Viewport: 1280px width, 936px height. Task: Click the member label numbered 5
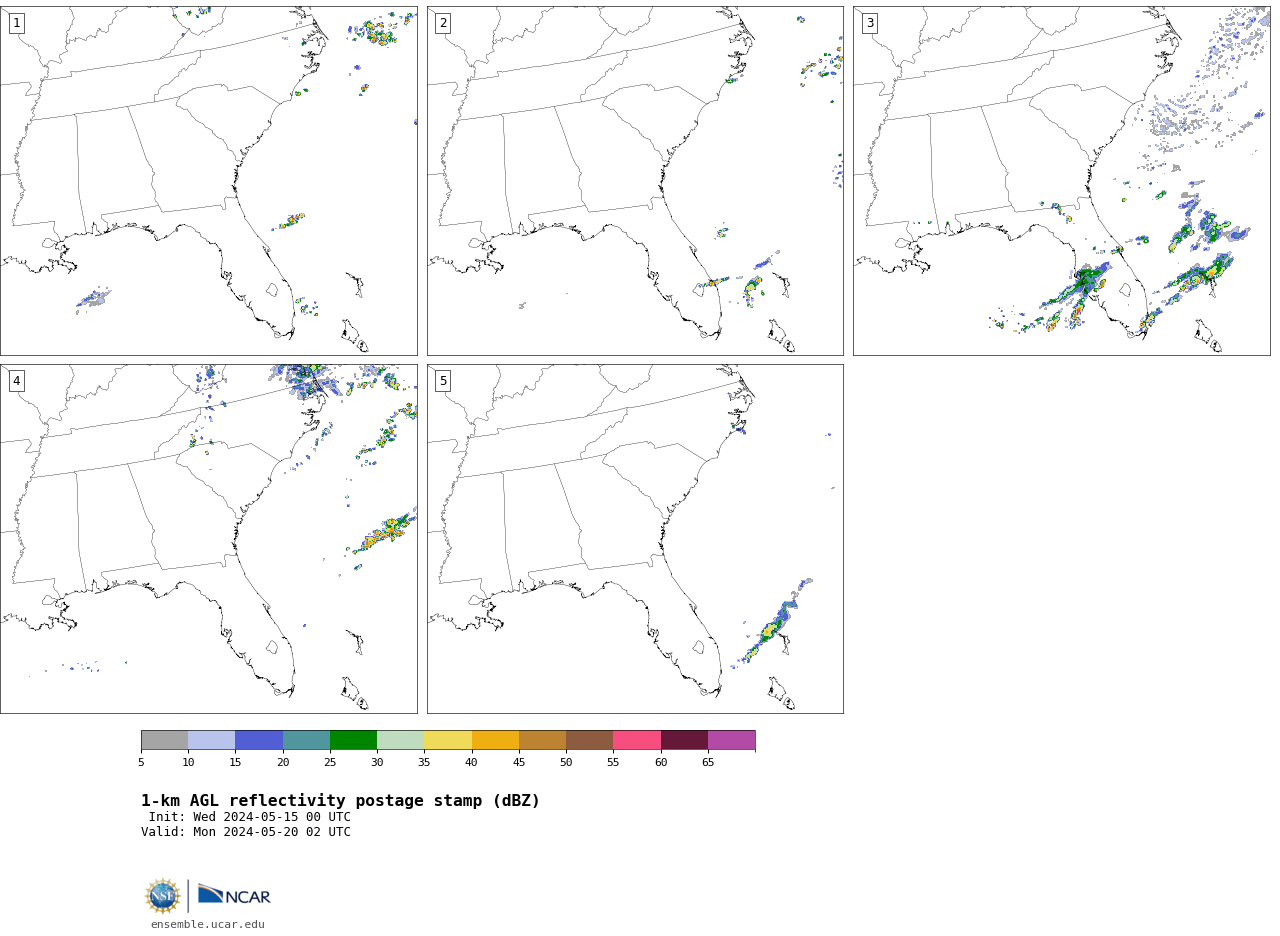tap(443, 381)
